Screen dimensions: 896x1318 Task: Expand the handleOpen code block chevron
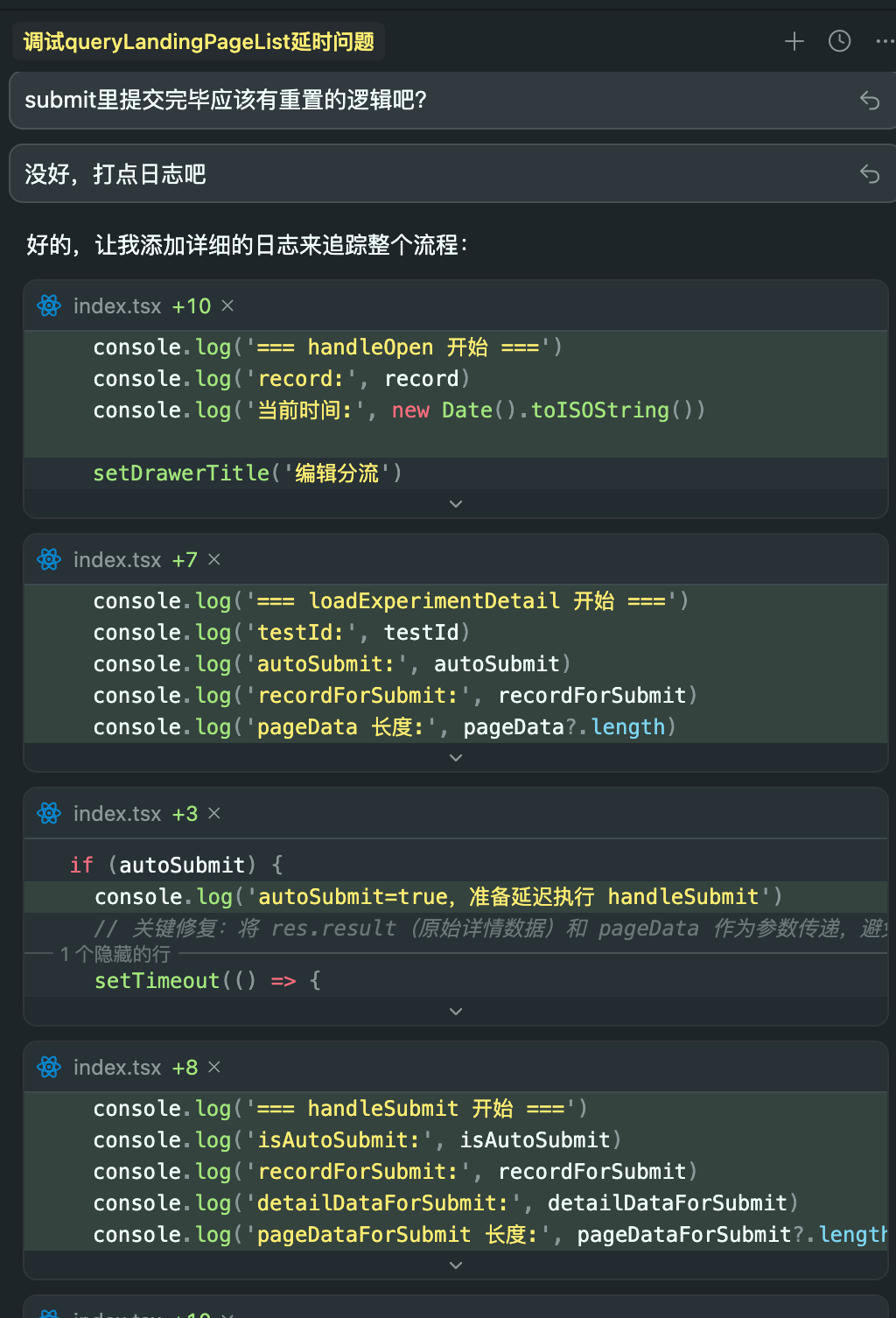click(455, 503)
